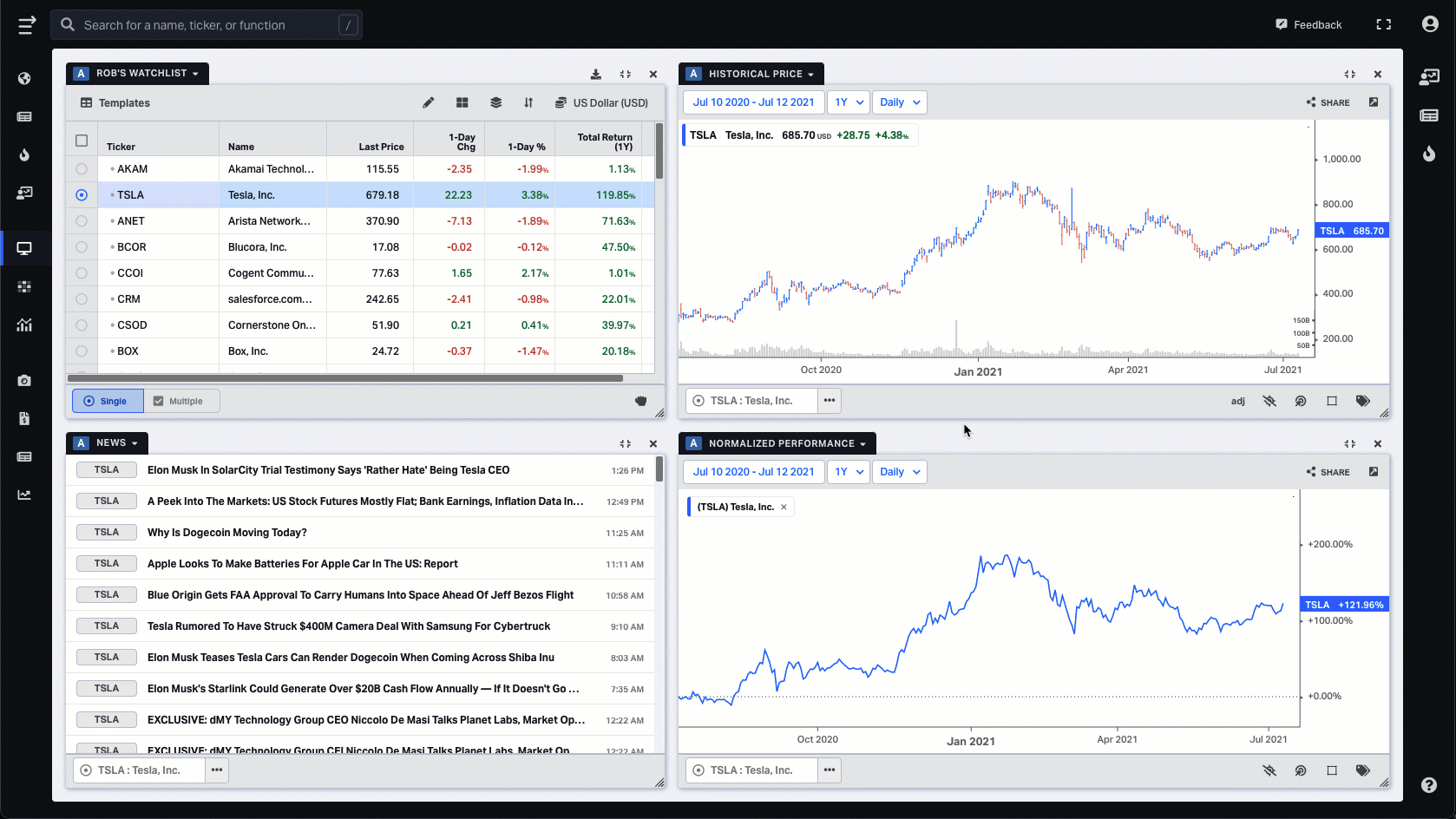
Task: Open the US Dollar (USD) currency selector
Action: (x=601, y=102)
